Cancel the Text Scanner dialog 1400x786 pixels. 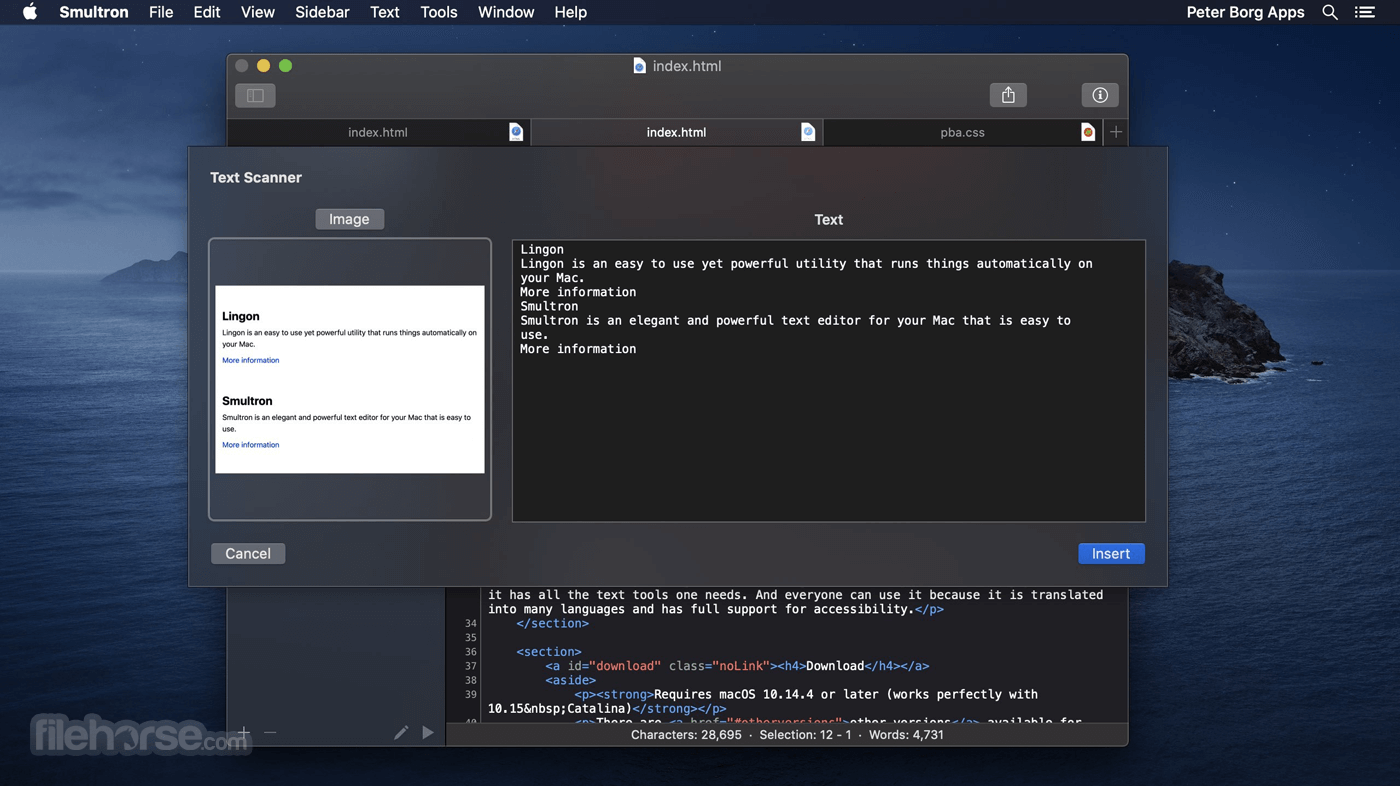point(248,553)
